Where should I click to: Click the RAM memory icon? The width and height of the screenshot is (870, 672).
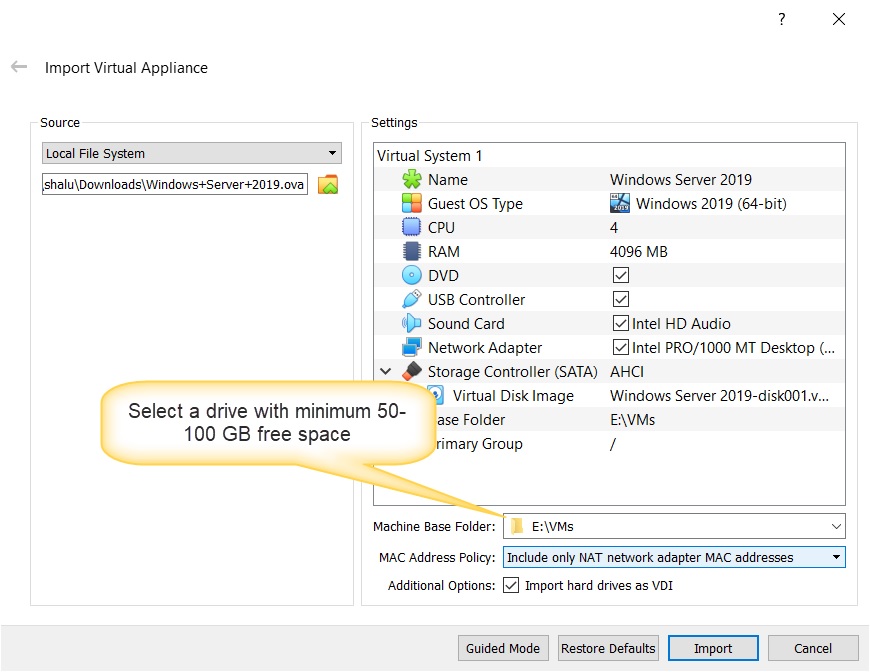coord(412,251)
